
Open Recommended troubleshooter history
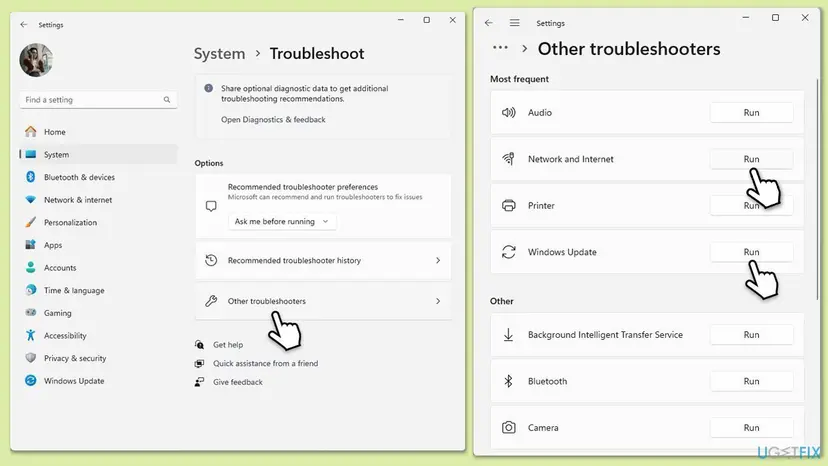click(323, 260)
